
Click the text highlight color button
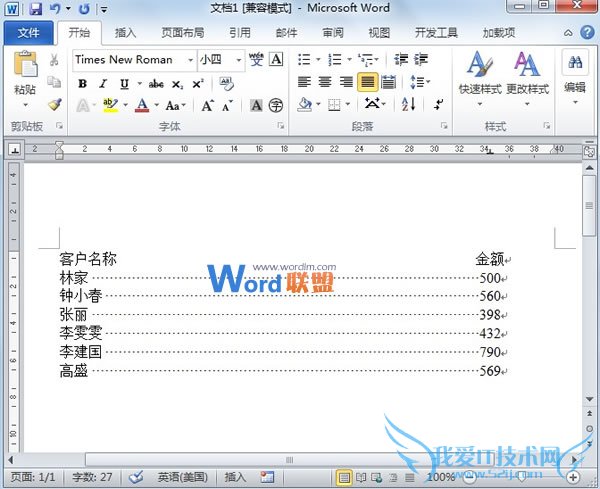tap(111, 105)
